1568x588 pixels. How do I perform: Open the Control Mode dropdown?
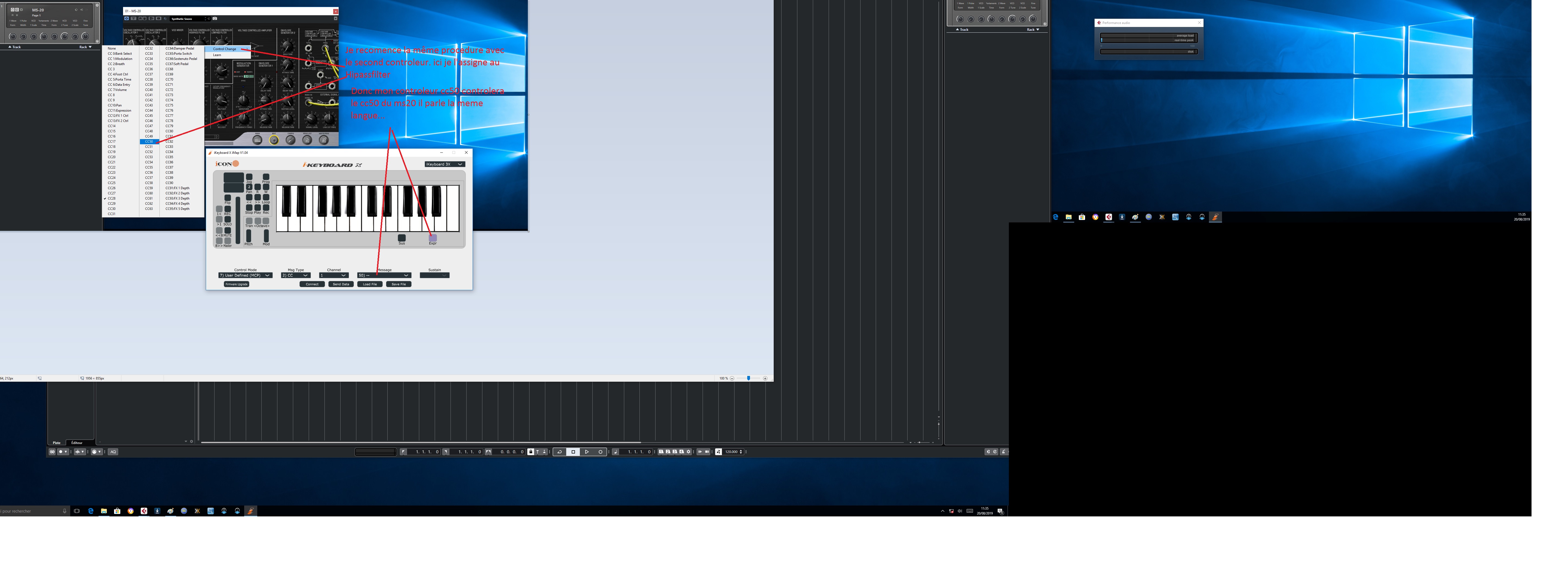[x=245, y=276]
